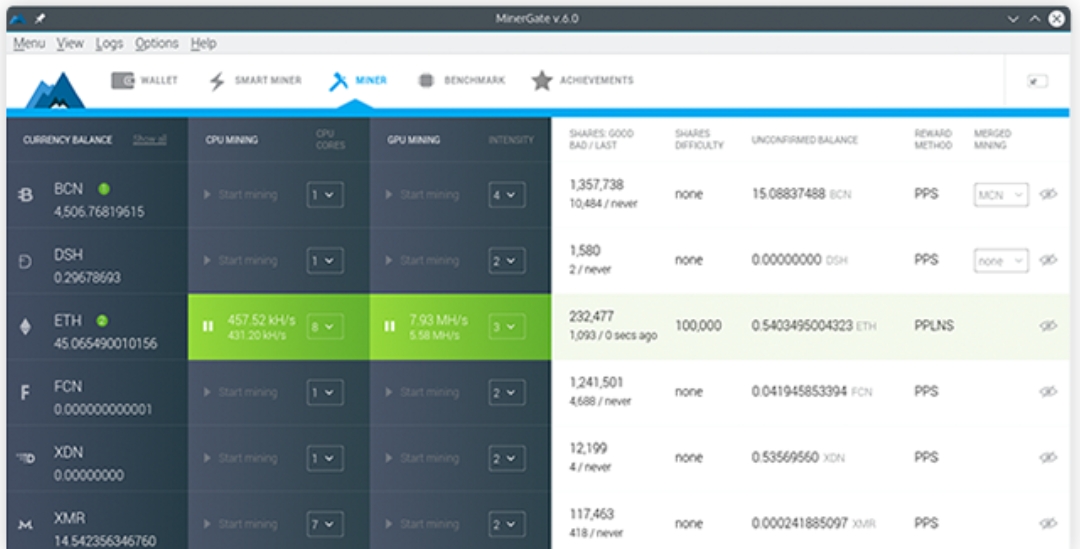
Task: Hide the BCN currency row
Action: tap(1048, 195)
